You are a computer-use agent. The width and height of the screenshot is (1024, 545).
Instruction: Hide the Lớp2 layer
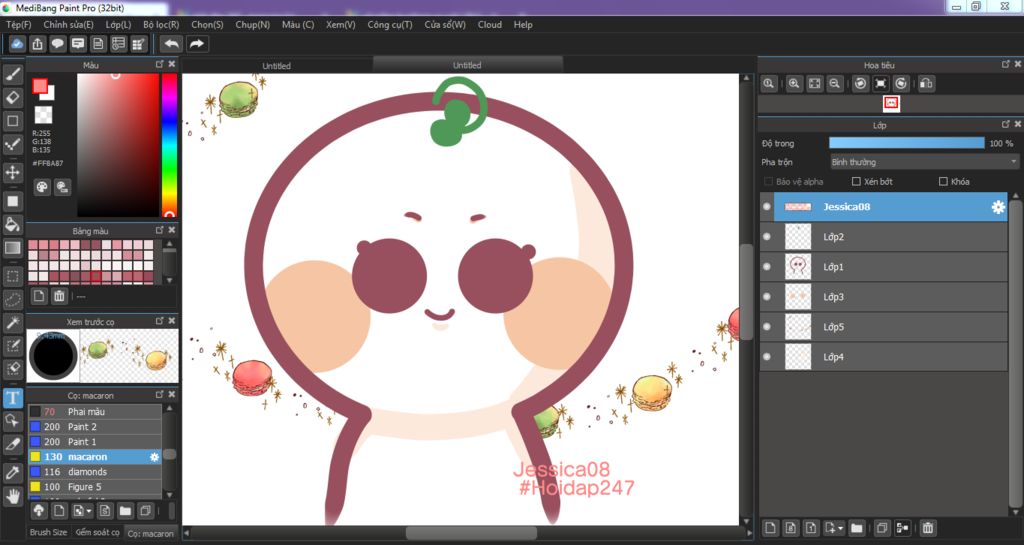click(767, 237)
